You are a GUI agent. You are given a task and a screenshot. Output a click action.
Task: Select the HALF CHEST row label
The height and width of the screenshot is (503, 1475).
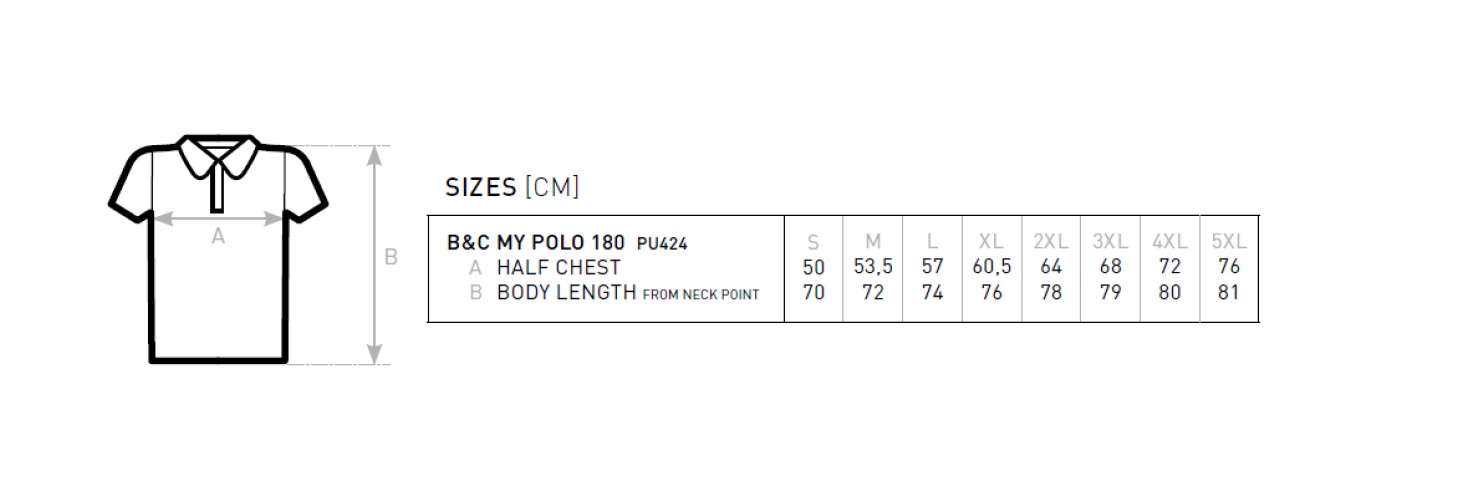[x=558, y=268]
